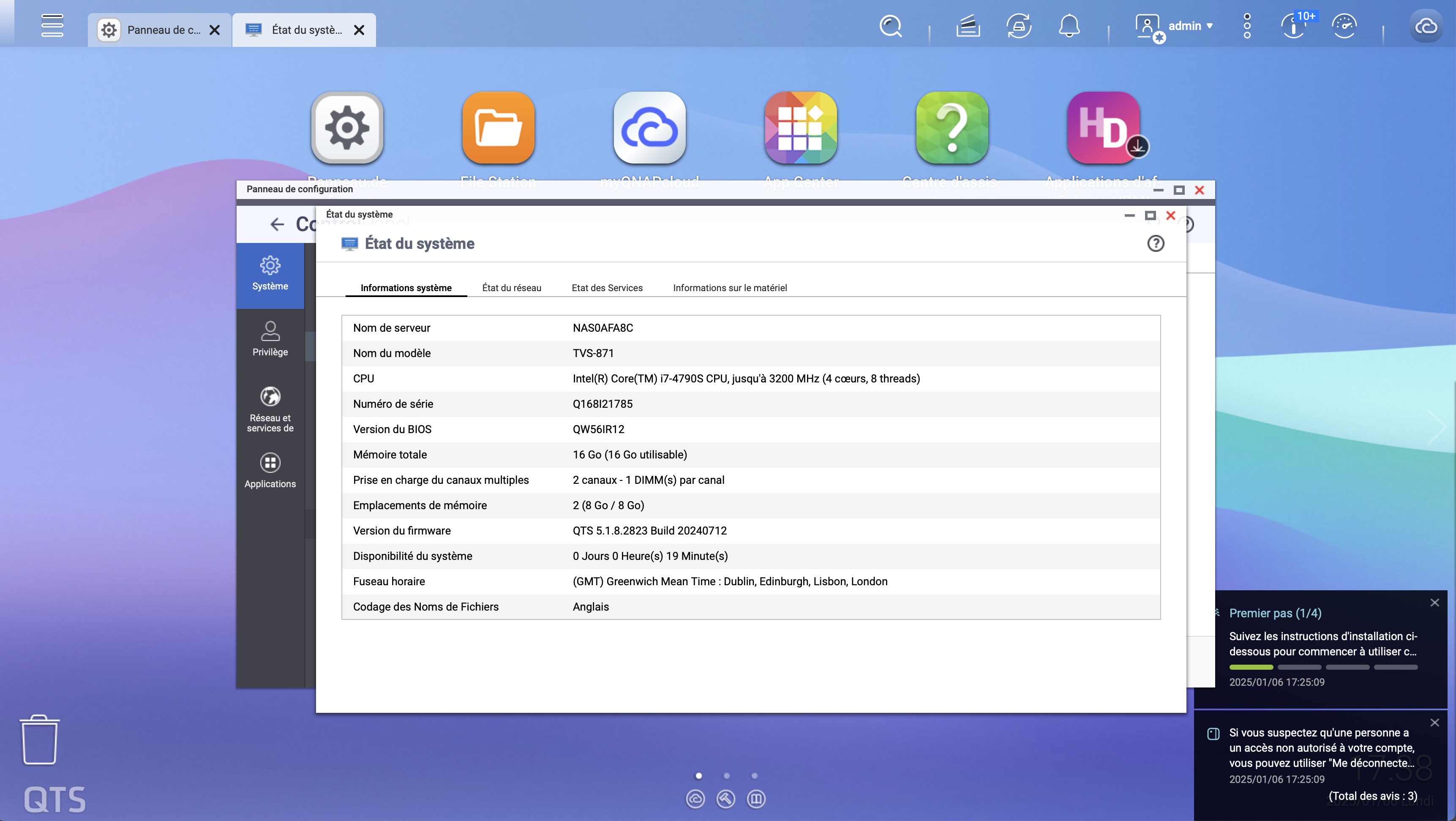This screenshot has width=1456, height=821.
Task: Select Informations système tab
Action: (406, 288)
